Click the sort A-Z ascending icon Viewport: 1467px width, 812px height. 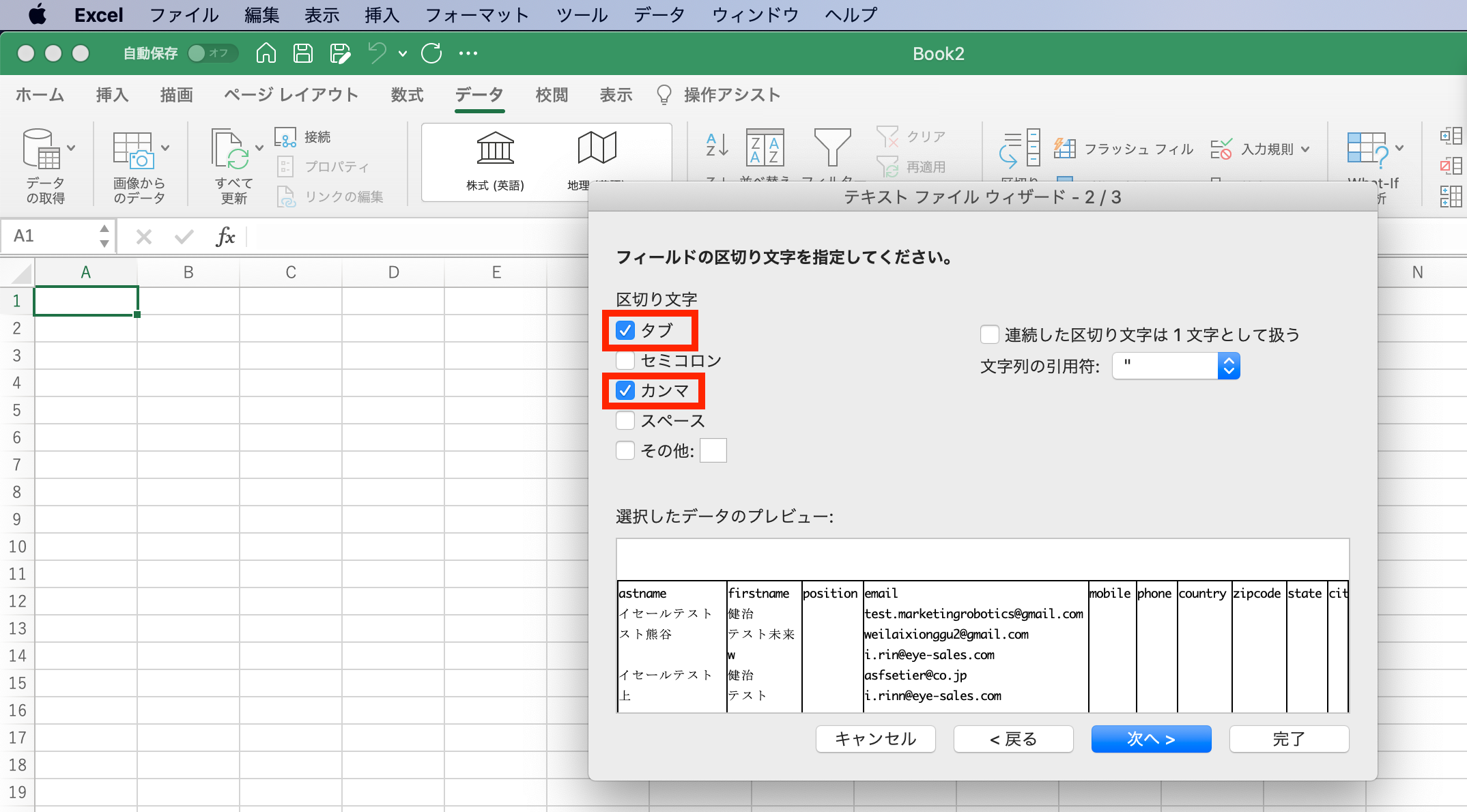(x=717, y=145)
